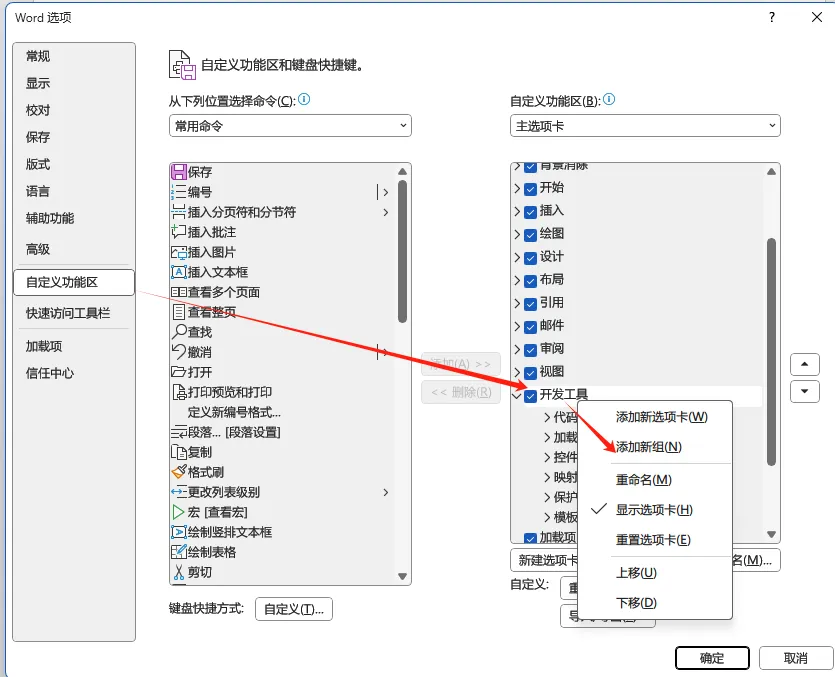The height and width of the screenshot is (677, 835).
Task: Open the 信任中心 category in sidebar
Action: pyautogui.click(x=73, y=373)
